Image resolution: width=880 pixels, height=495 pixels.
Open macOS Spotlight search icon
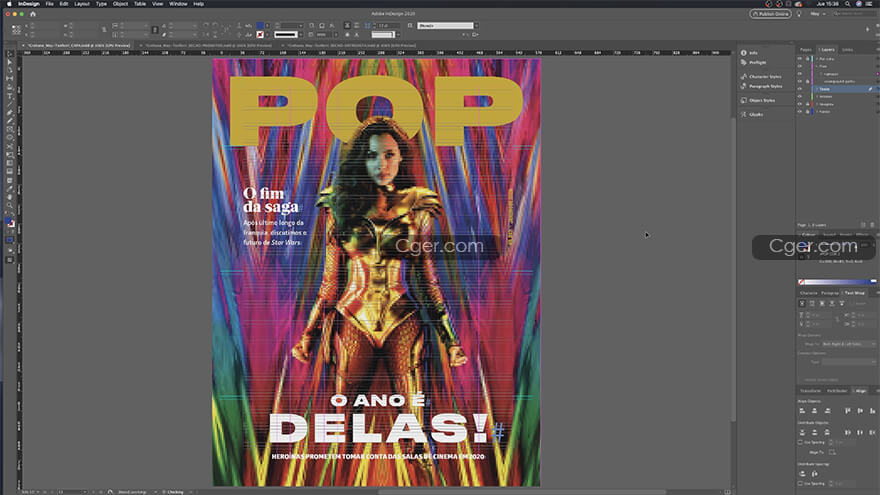click(847, 4)
